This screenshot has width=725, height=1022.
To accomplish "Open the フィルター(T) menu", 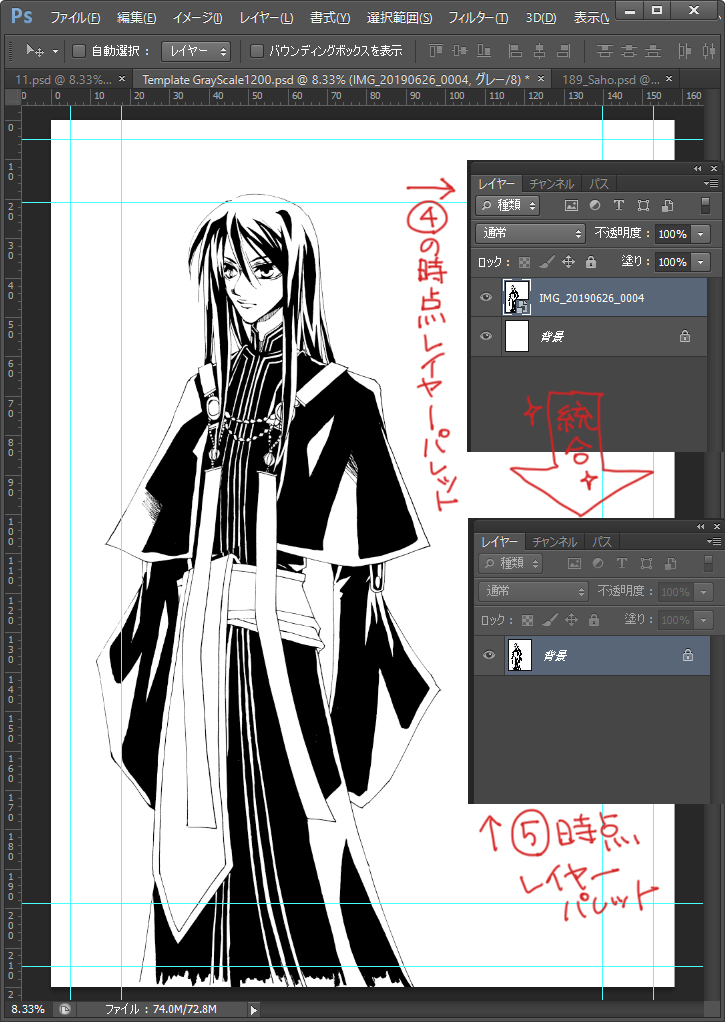I will tap(478, 18).
